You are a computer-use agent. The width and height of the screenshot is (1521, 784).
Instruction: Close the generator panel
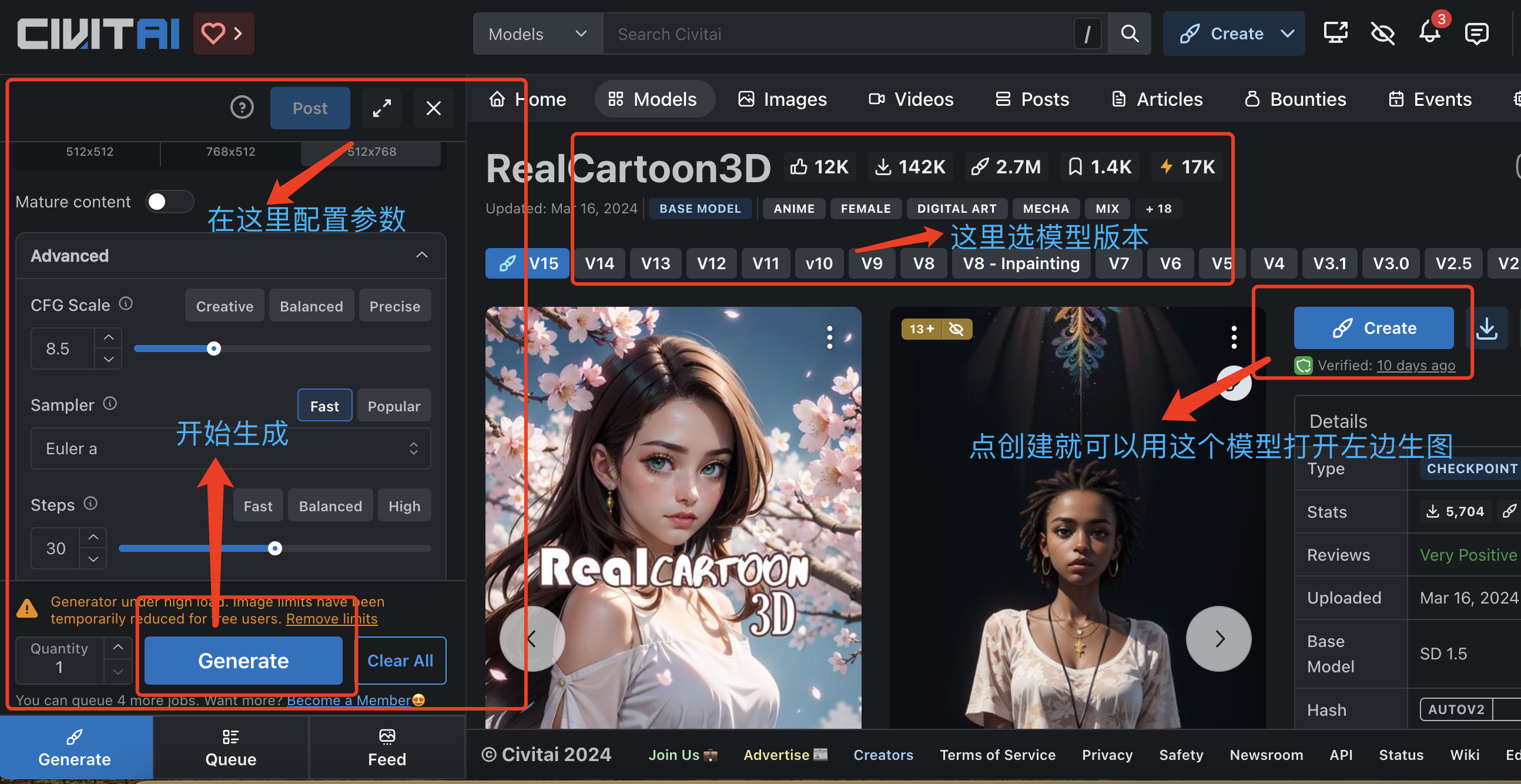[x=433, y=108]
